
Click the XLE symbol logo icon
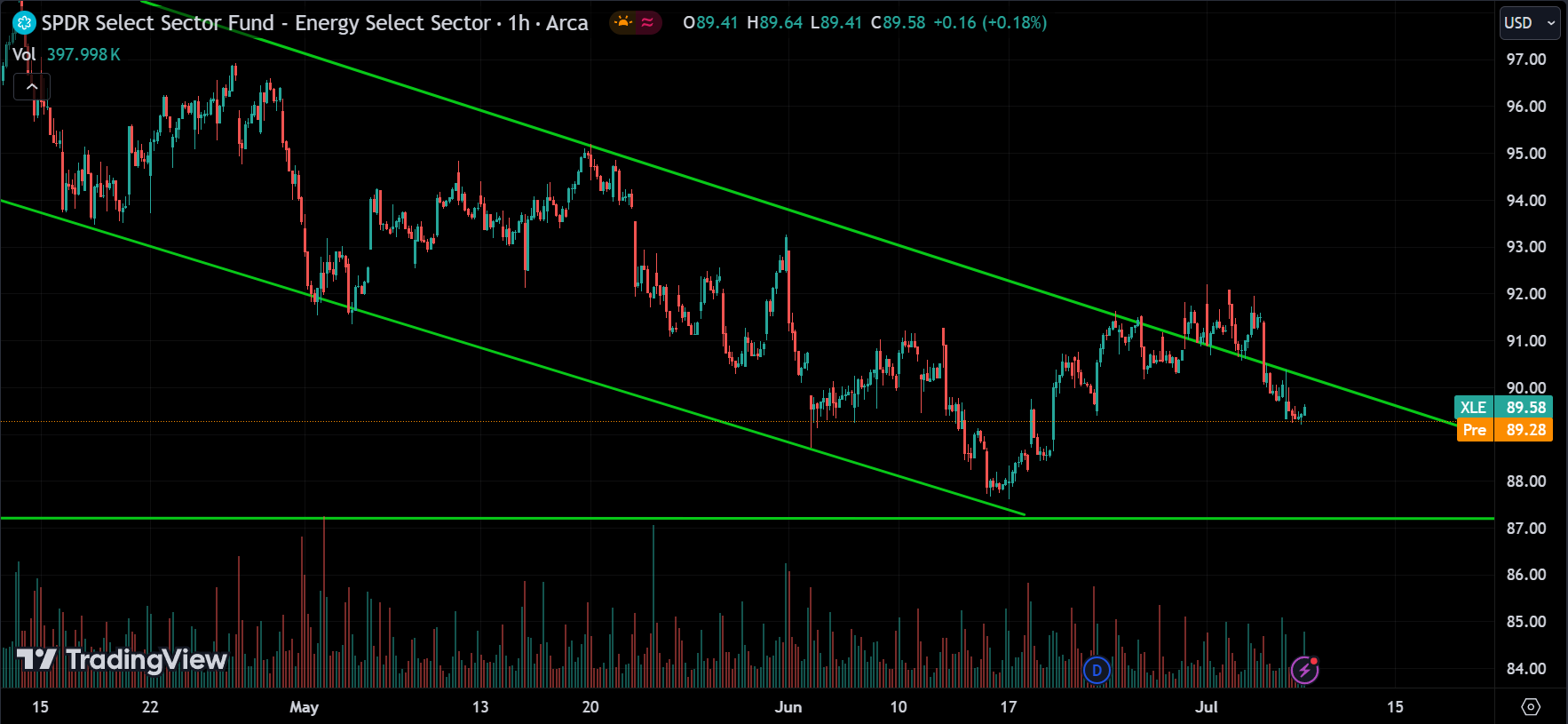point(24,23)
